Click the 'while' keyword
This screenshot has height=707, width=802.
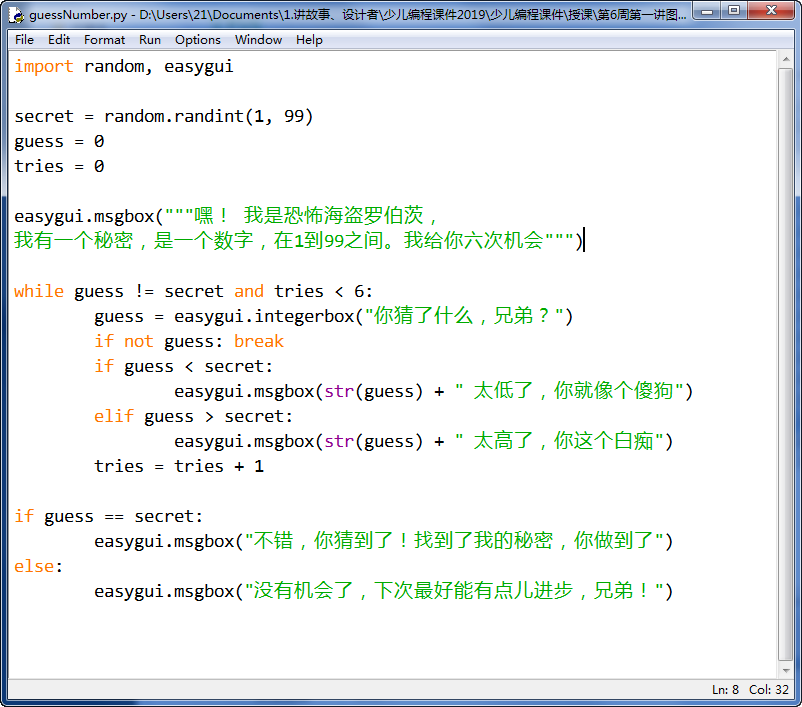pyautogui.click(x=39, y=292)
